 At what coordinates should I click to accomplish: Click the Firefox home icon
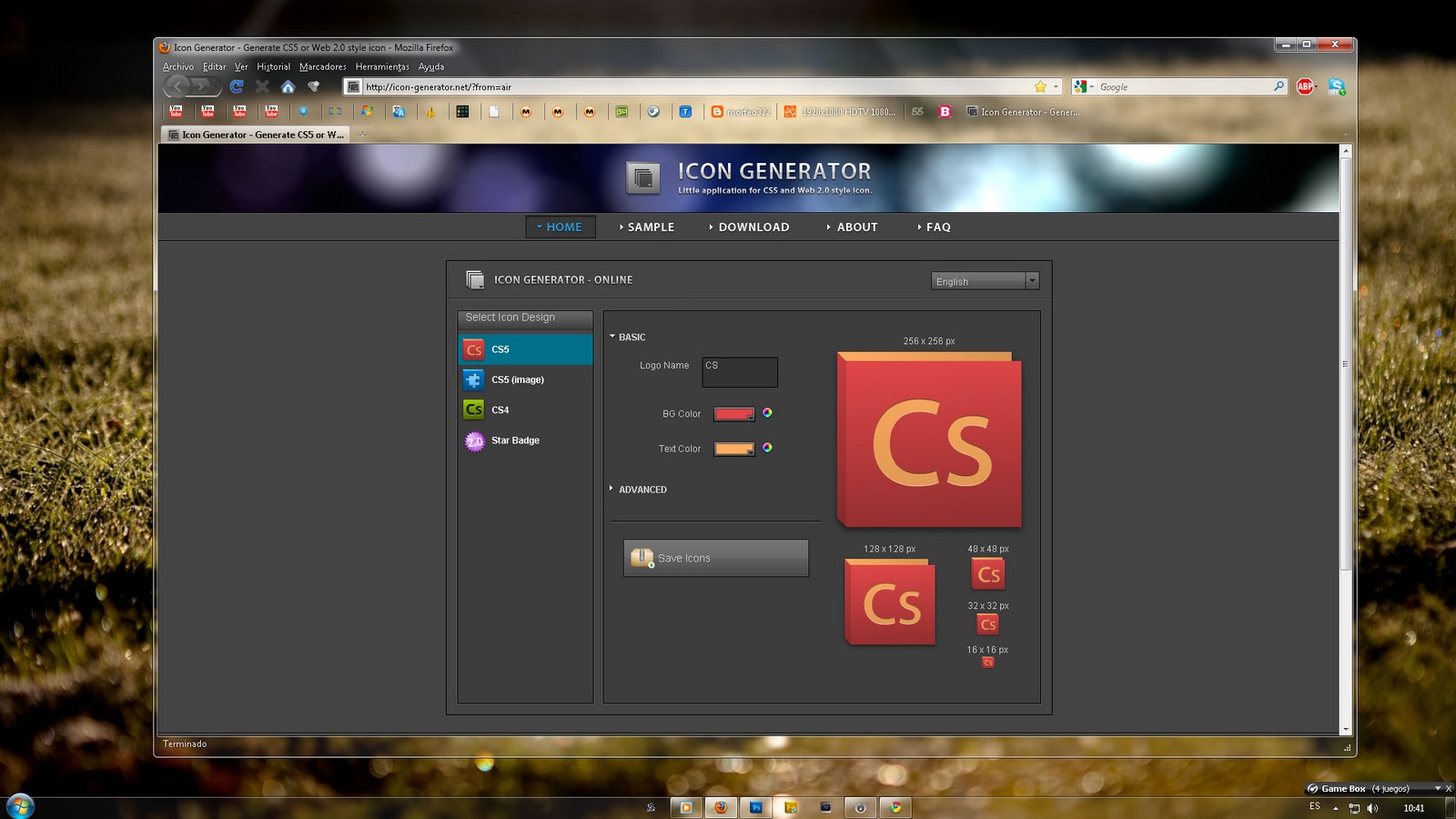click(288, 86)
